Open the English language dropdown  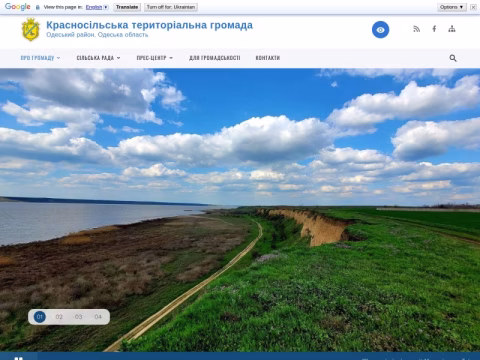click(x=97, y=7)
